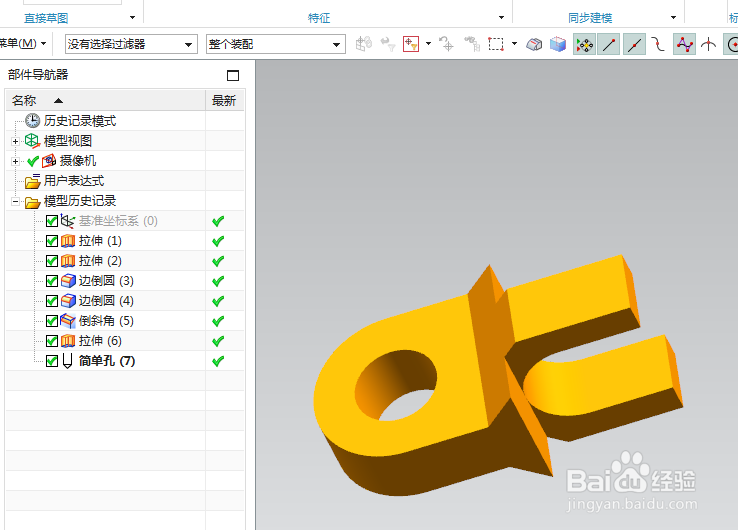Screen dimensions: 738x530
Task: Click the 拉伸 (2) extrude icon
Action: click(x=68, y=261)
